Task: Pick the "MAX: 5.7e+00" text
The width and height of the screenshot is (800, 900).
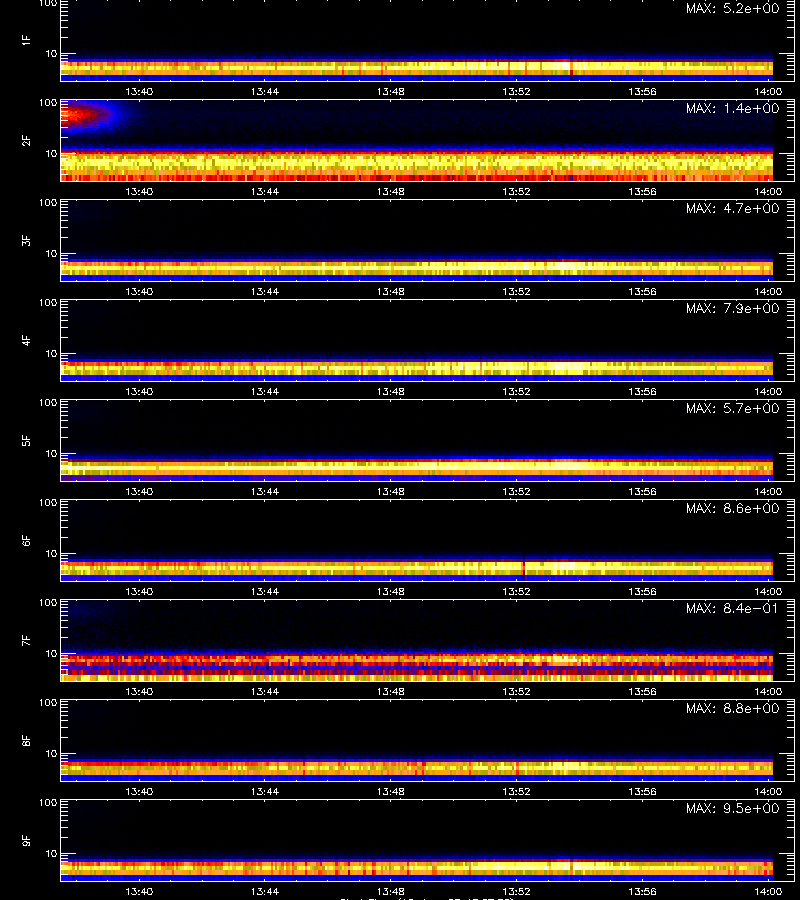Action: pos(732,409)
